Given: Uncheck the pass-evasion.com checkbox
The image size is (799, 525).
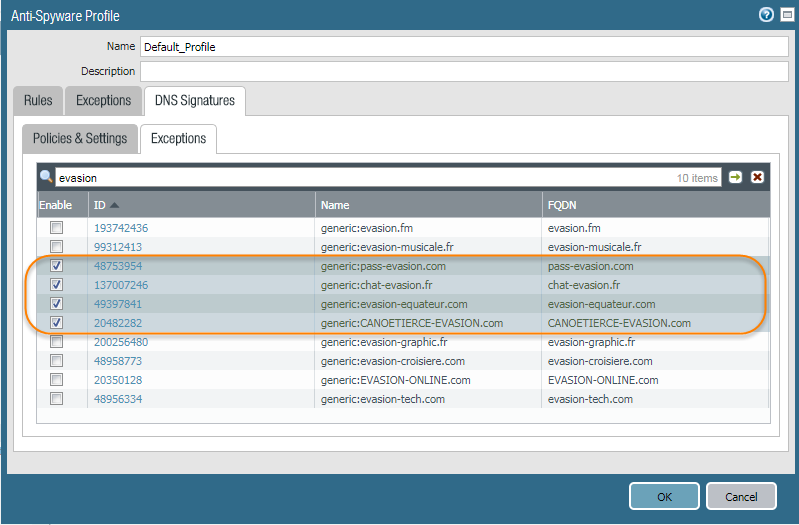Looking at the screenshot, I should click(57, 266).
